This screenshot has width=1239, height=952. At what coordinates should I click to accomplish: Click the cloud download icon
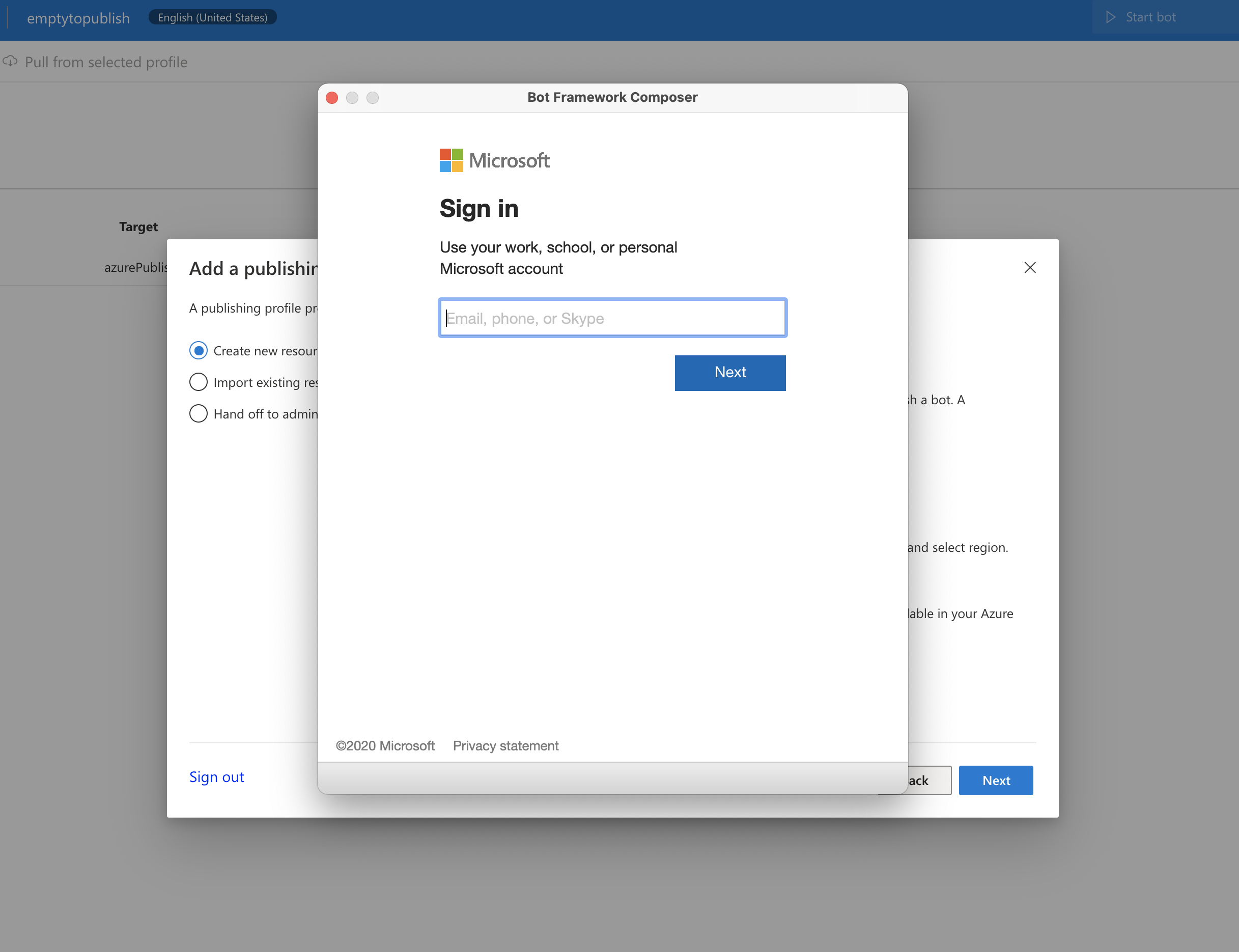[x=10, y=61]
